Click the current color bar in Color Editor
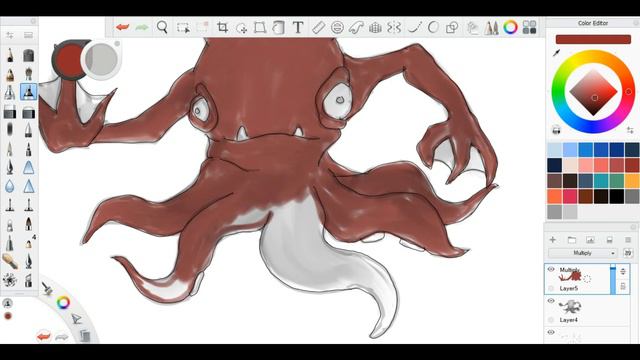This screenshot has height=360, width=640. point(593,39)
